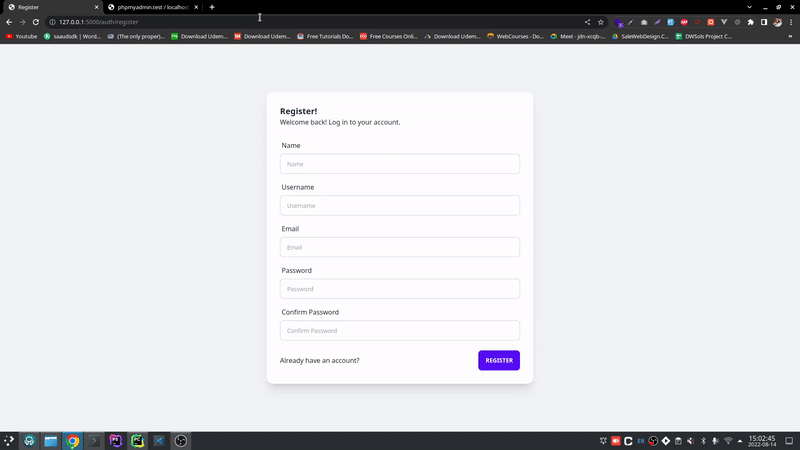Click the keyboard layout EN indicator

pyautogui.click(x=641, y=441)
